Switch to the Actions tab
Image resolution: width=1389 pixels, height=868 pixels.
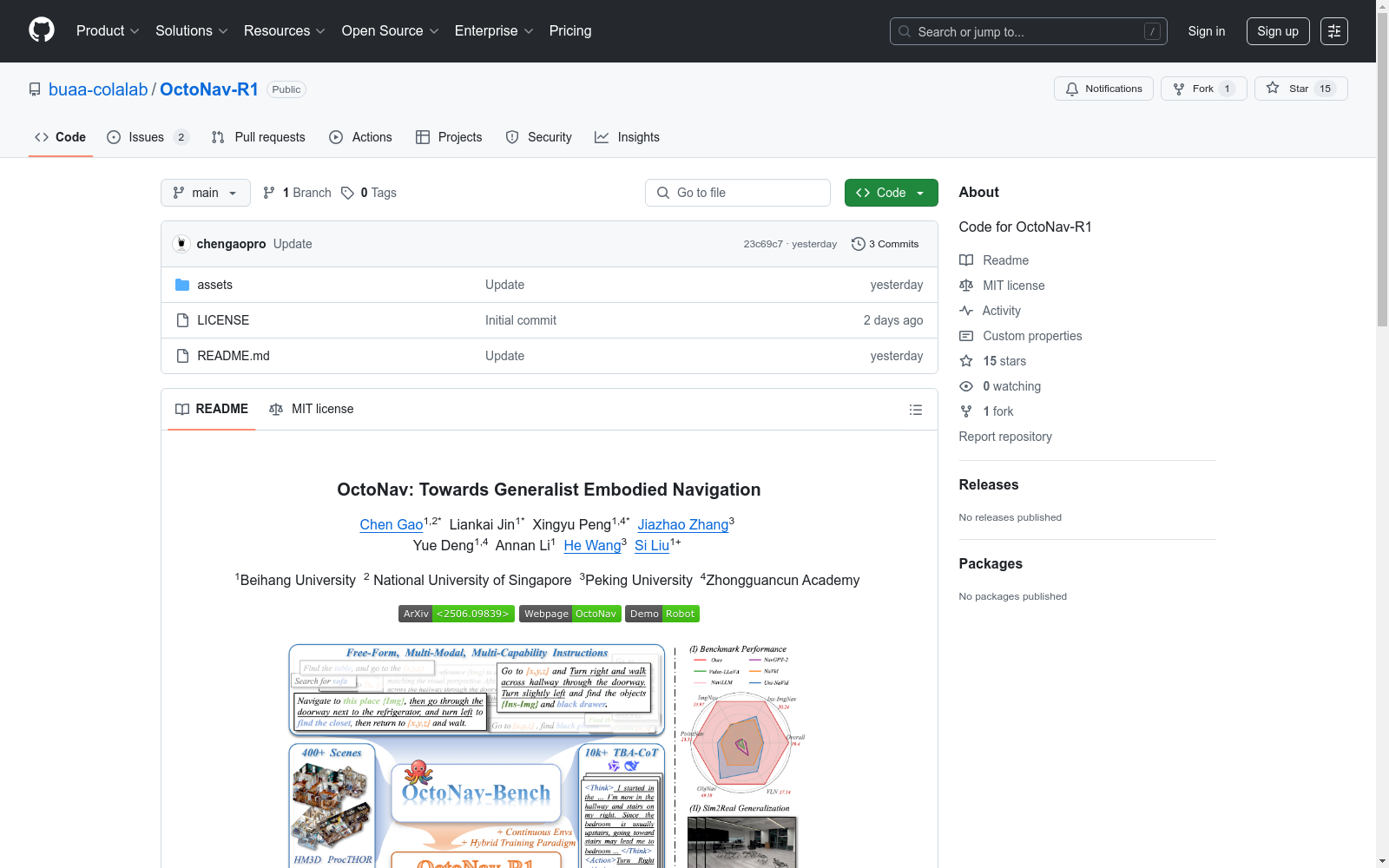pyautogui.click(x=360, y=137)
